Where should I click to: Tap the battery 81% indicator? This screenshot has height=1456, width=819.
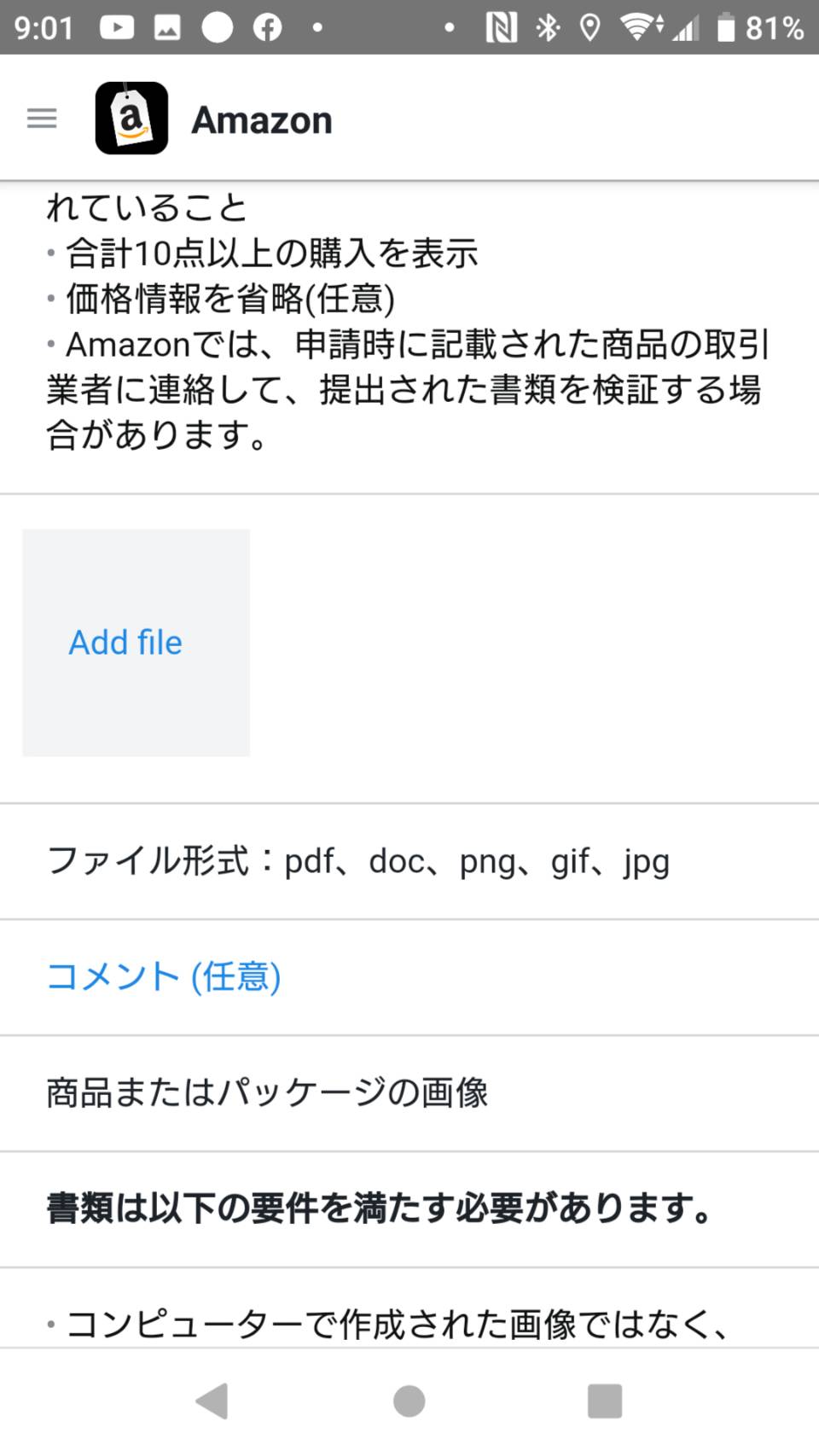(760, 28)
